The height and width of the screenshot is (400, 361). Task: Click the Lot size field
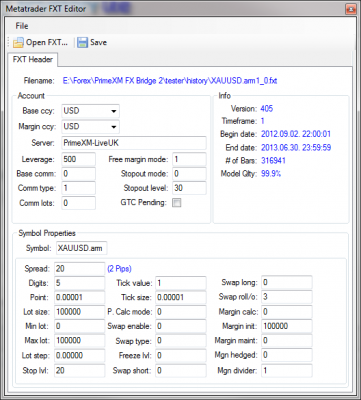80,312
